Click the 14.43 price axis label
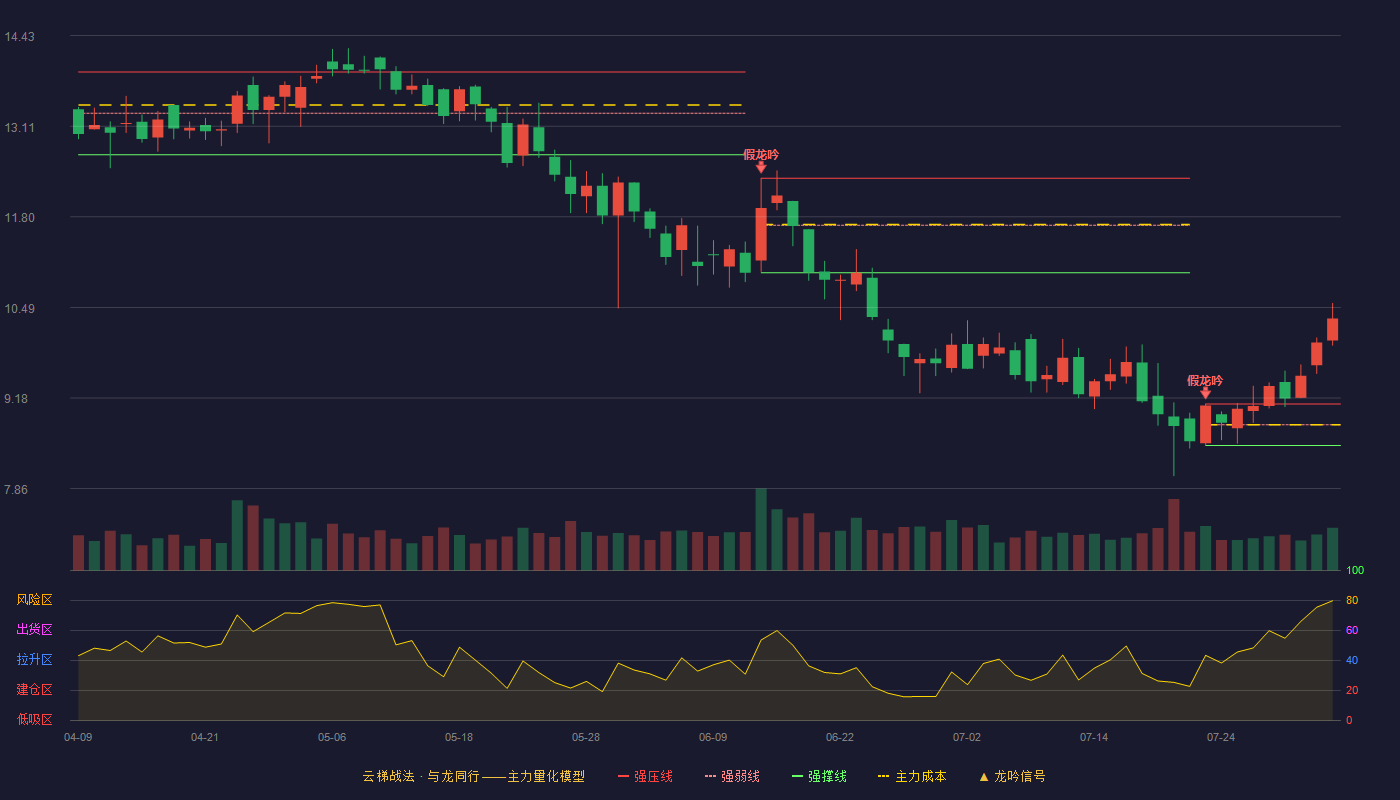This screenshot has height=800, width=1400. [x=19, y=37]
